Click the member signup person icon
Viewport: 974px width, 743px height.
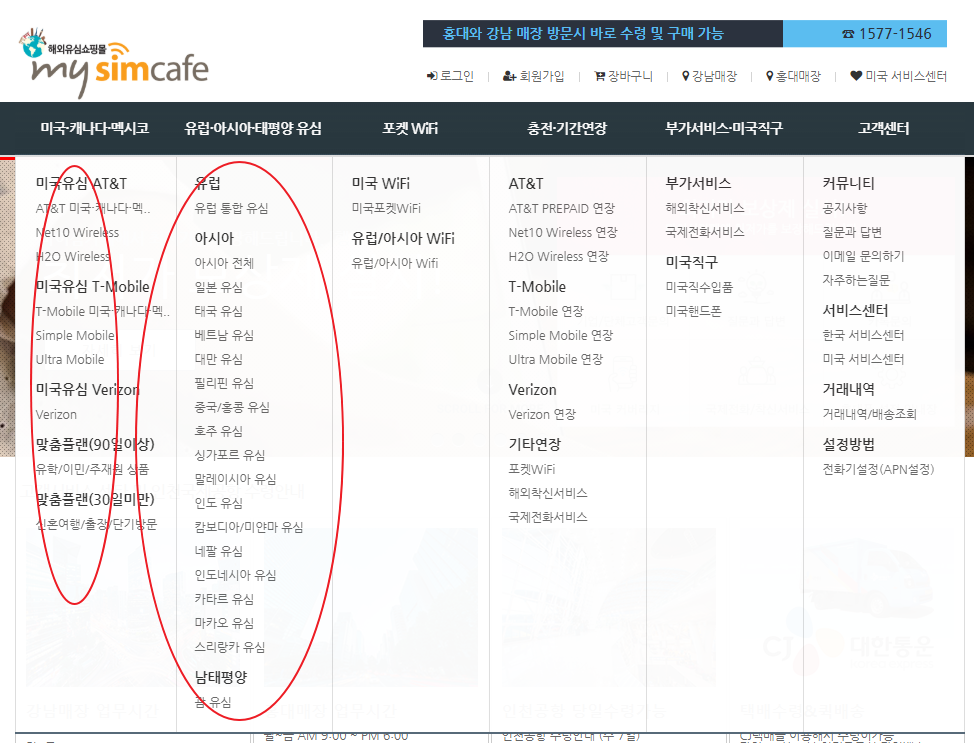[x=509, y=76]
